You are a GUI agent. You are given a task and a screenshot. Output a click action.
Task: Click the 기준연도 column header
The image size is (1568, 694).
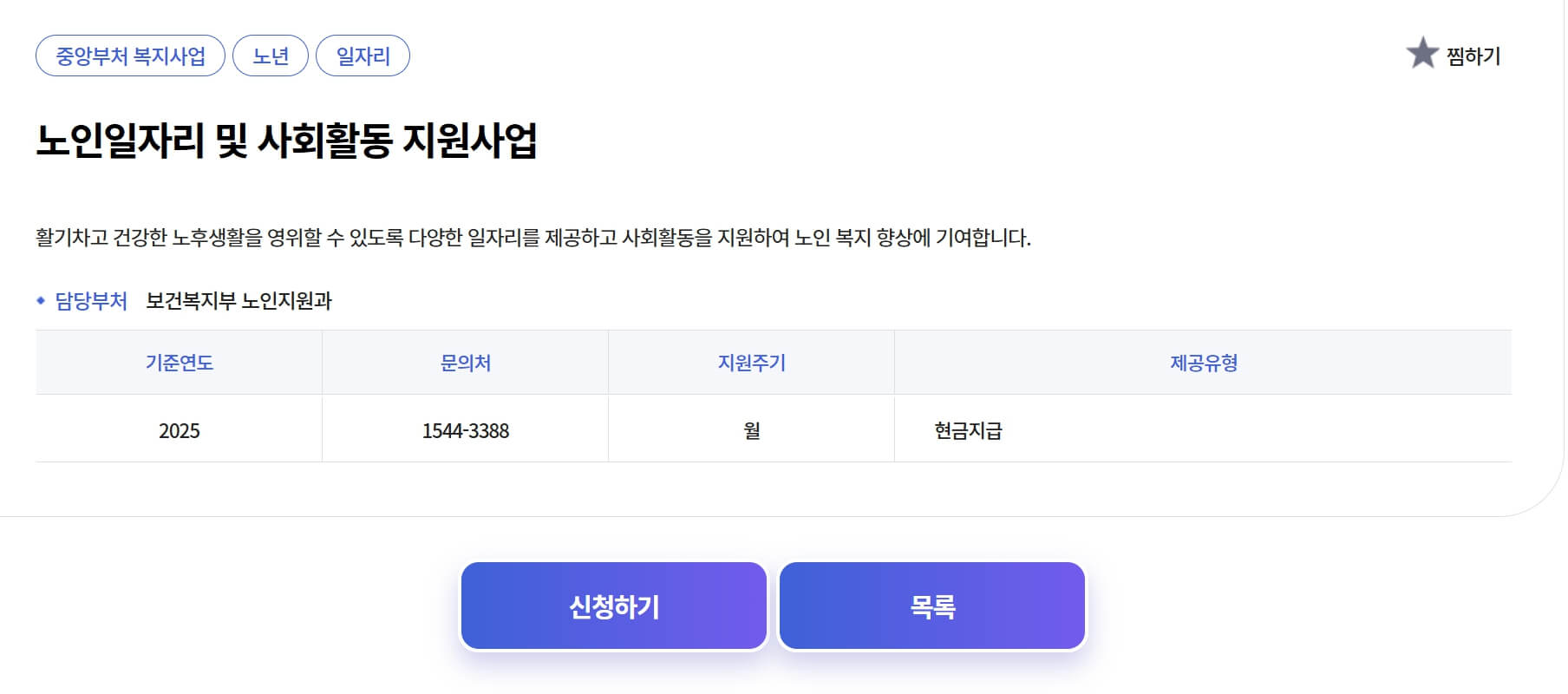[180, 363]
